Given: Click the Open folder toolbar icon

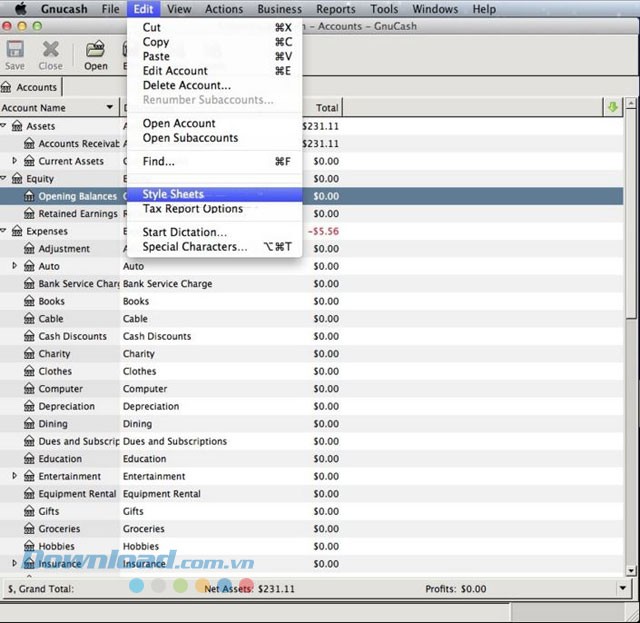Looking at the screenshot, I should pos(96,53).
